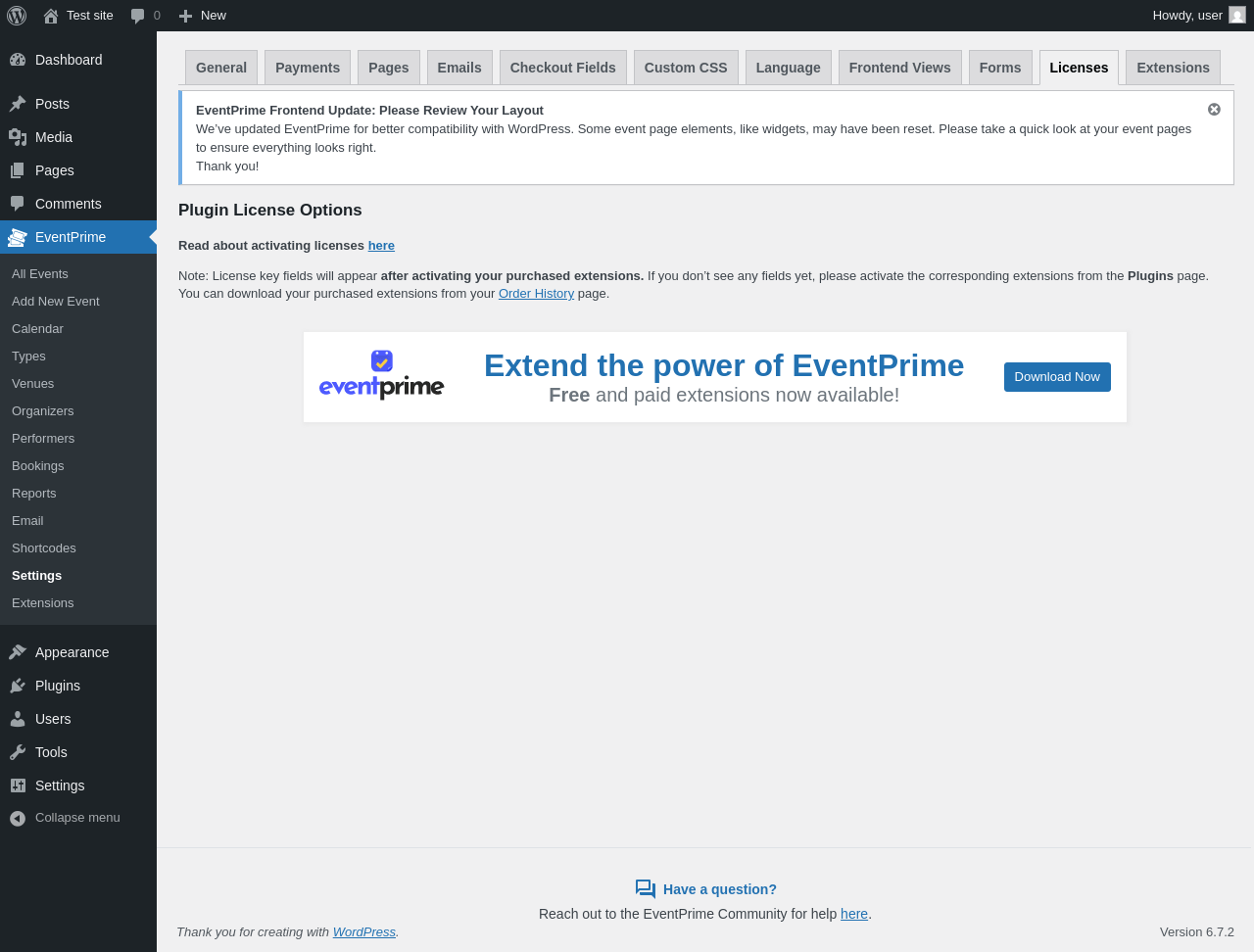Viewport: 1254px width, 952px height.
Task: Click the EventPrime menu icon
Action: 18,237
